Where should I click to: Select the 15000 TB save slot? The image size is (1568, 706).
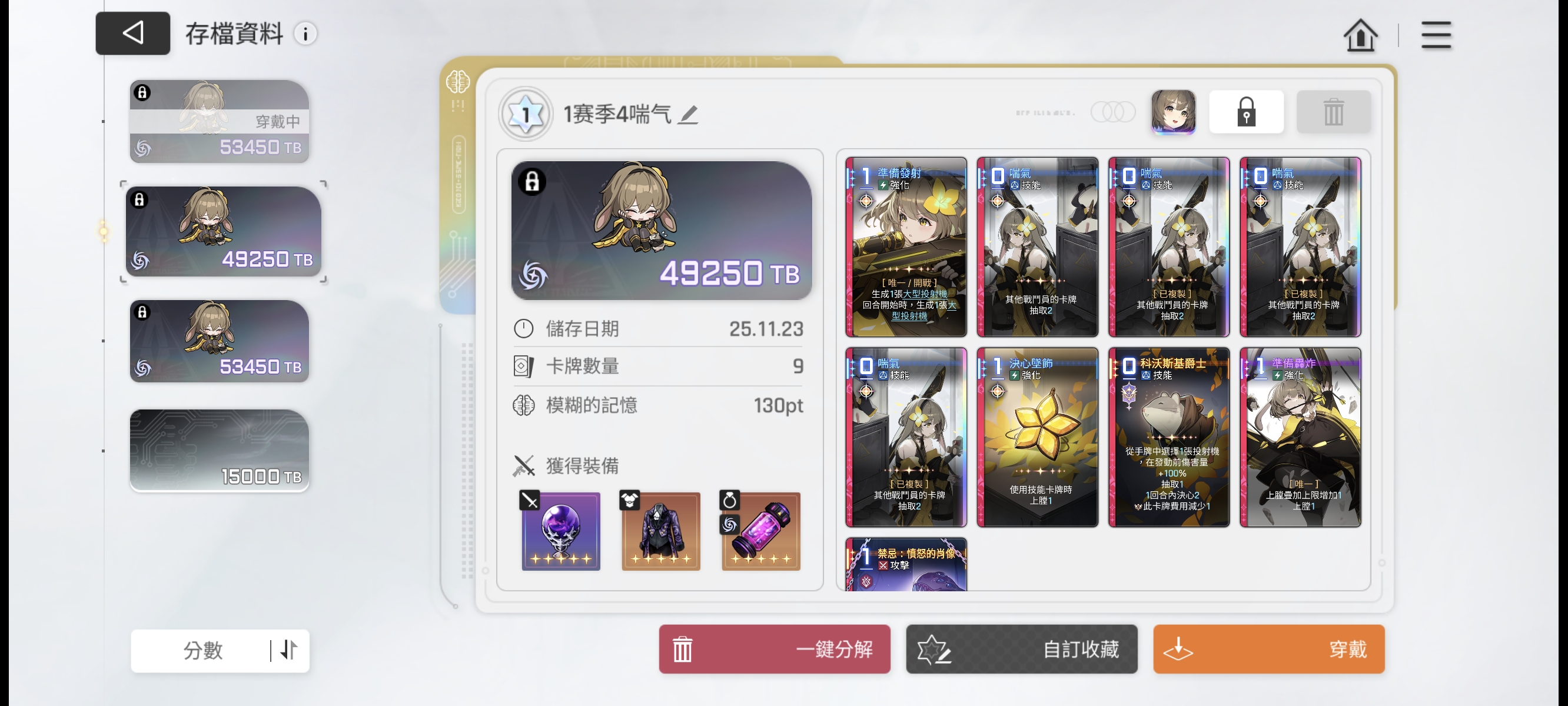(x=219, y=451)
